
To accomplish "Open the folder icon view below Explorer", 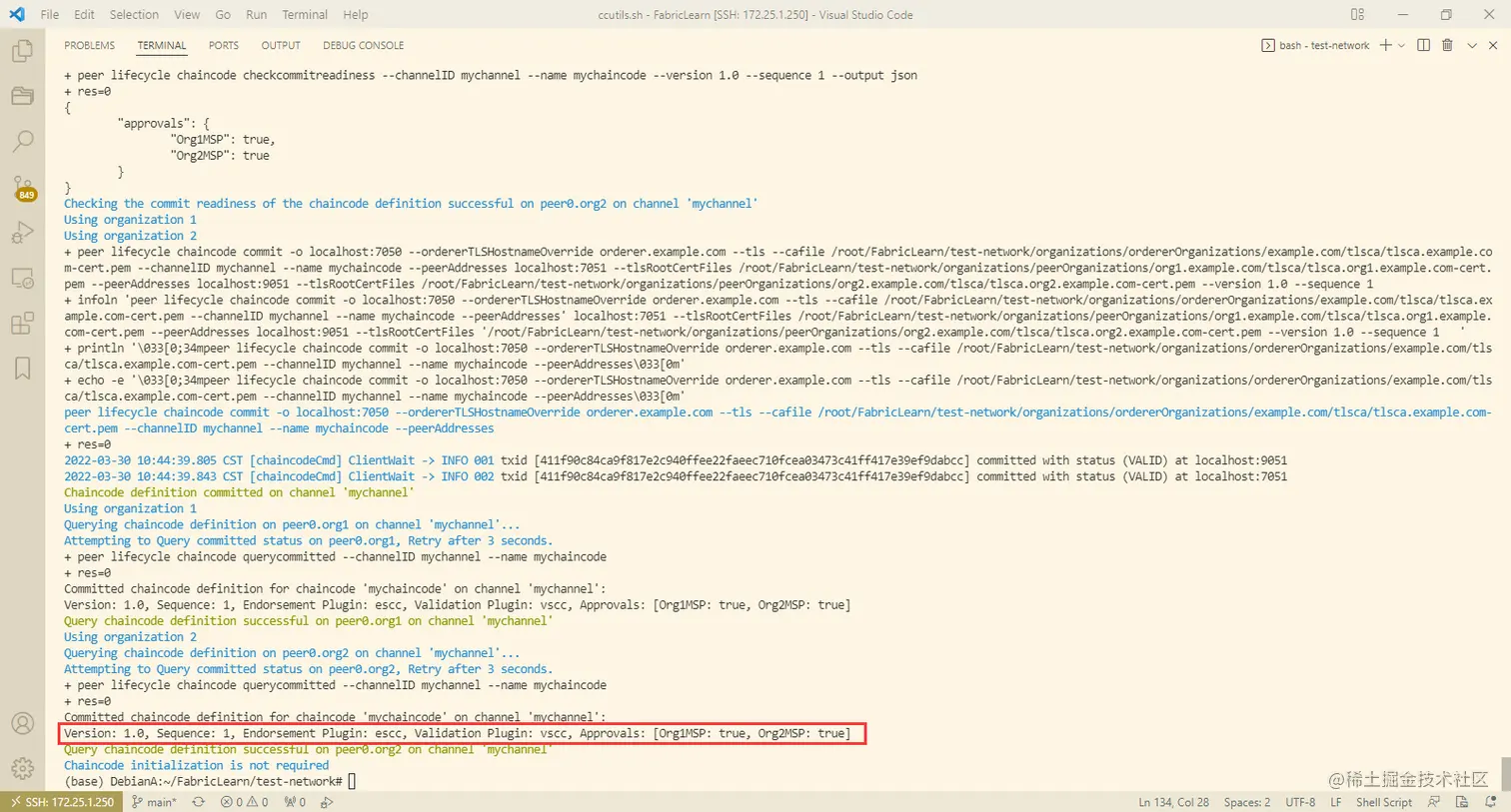I will 22,96.
